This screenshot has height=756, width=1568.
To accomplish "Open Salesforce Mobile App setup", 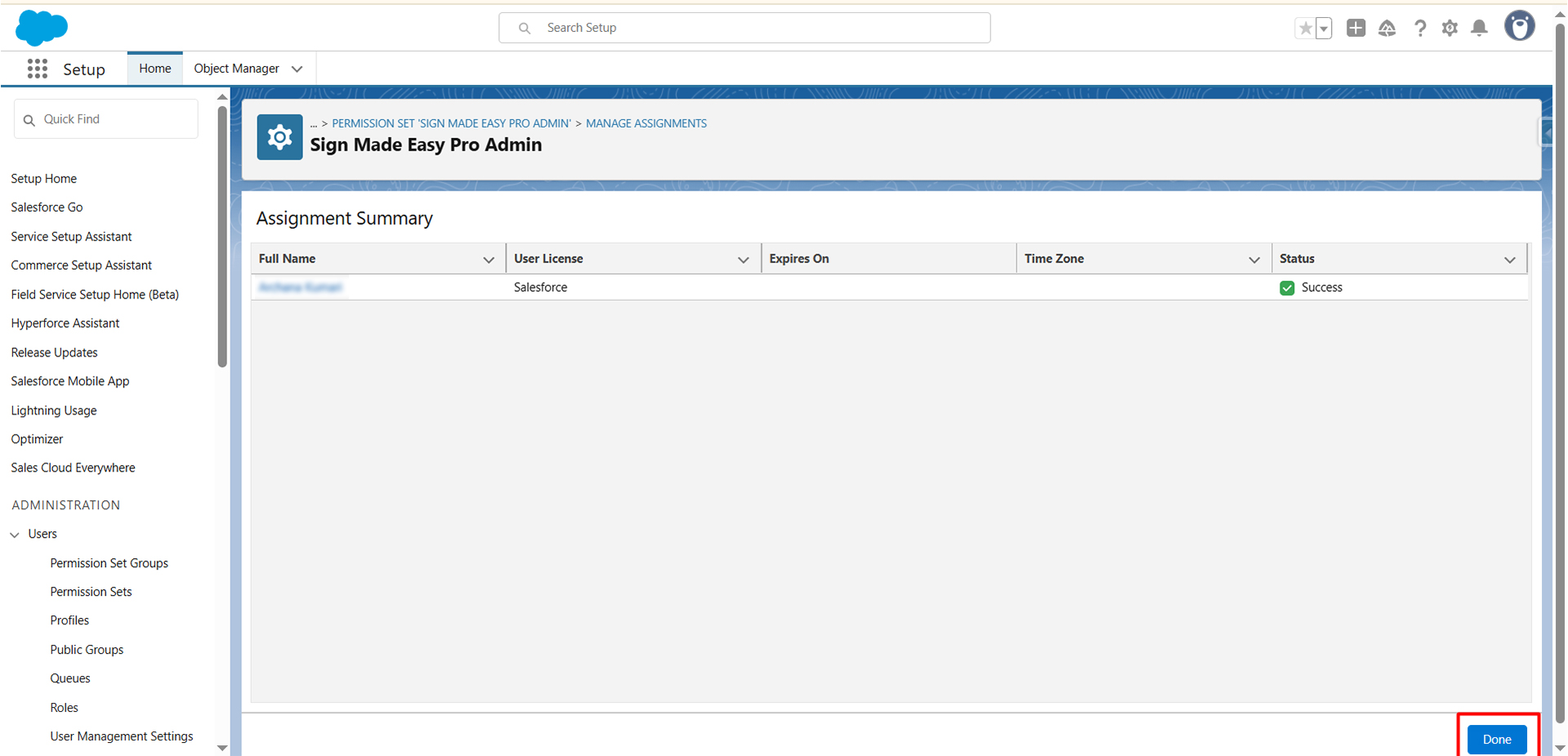I will pyautogui.click(x=70, y=382).
